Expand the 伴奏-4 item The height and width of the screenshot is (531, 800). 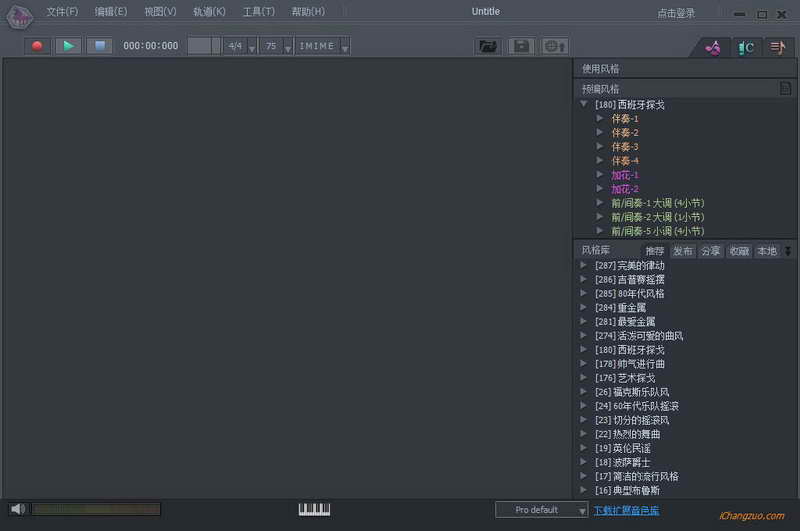[x=600, y=161]
